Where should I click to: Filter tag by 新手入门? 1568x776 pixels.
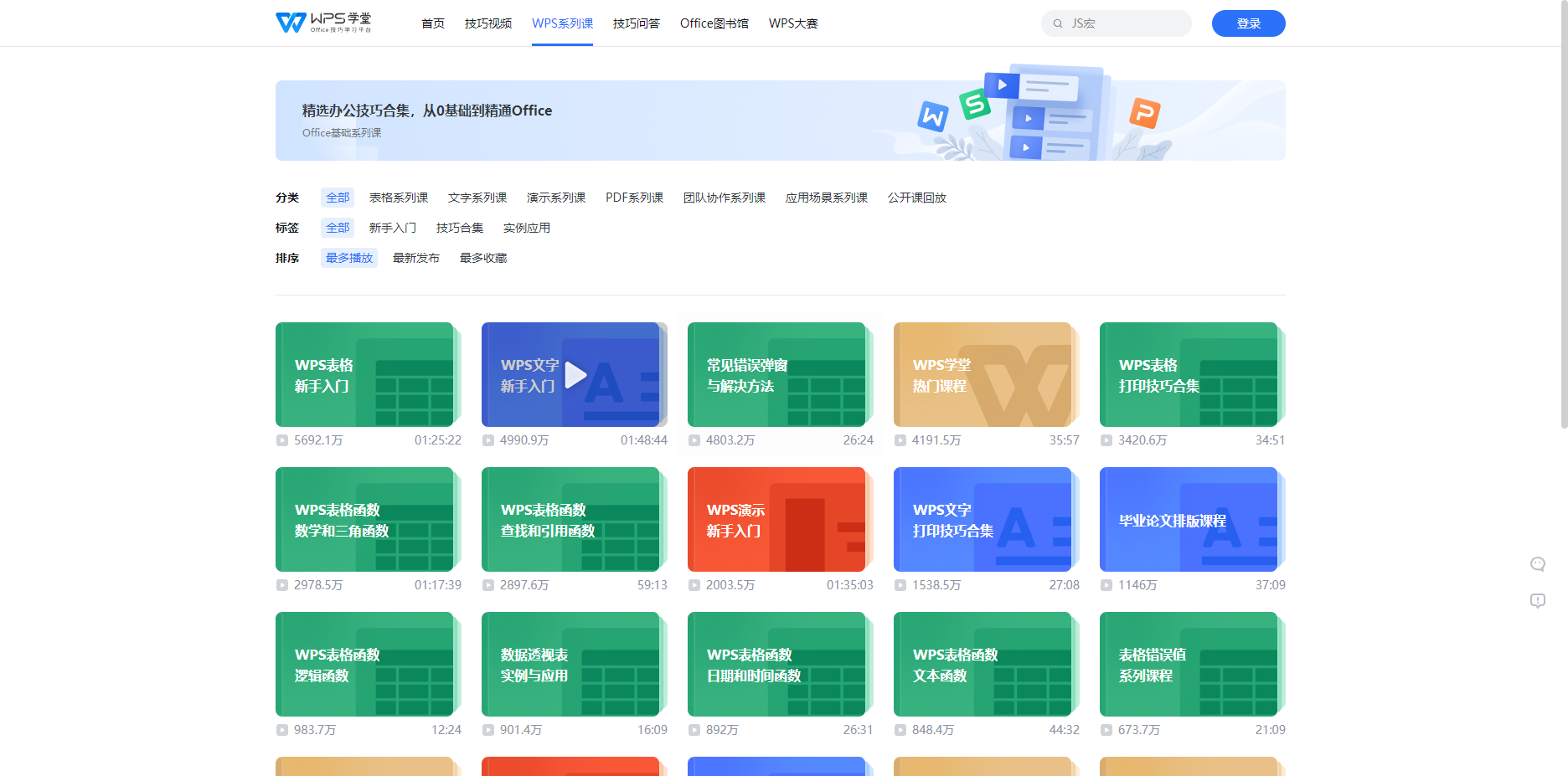[x=393, y=228]
